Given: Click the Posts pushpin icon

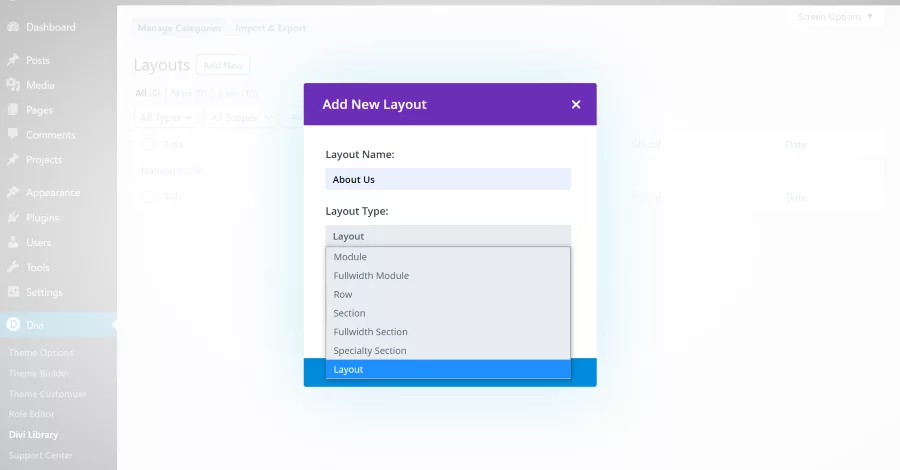Looking at the screenshot, I should tap(13, 60).
